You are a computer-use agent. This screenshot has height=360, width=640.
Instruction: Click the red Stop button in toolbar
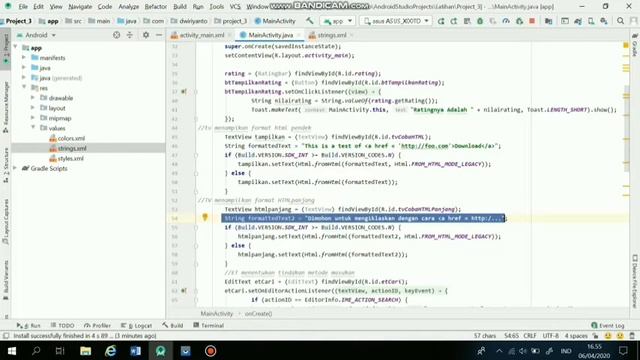click(x=532, y=21)
